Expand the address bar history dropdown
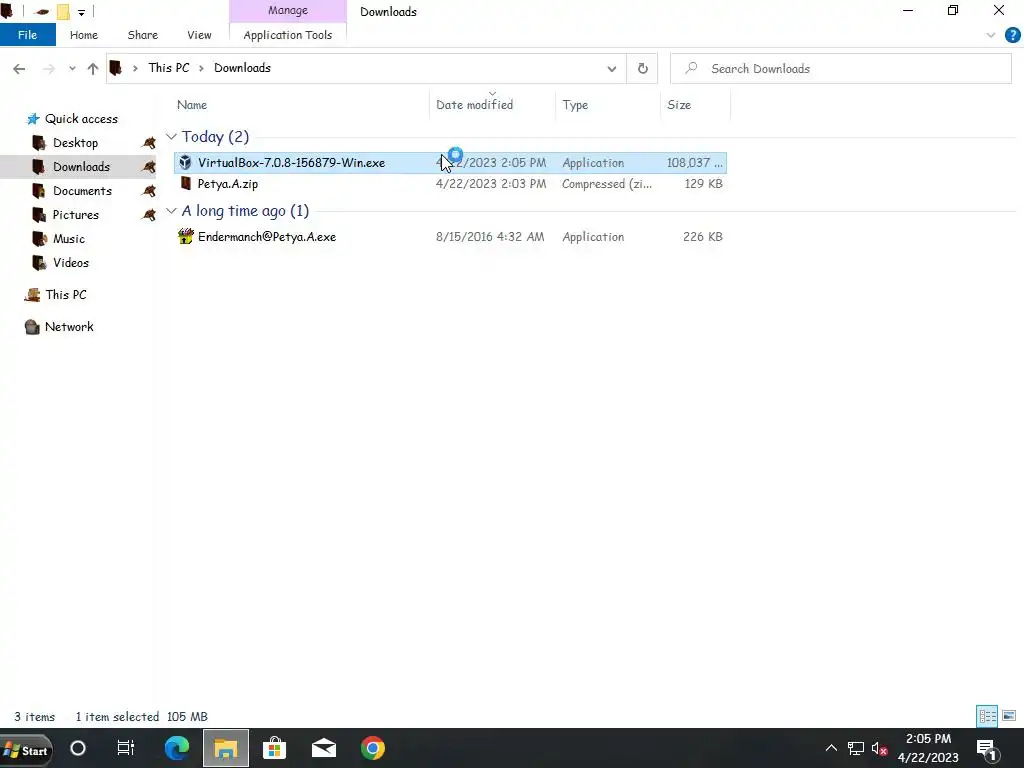This screenshot has height=768, width=1024. [612, 69]
